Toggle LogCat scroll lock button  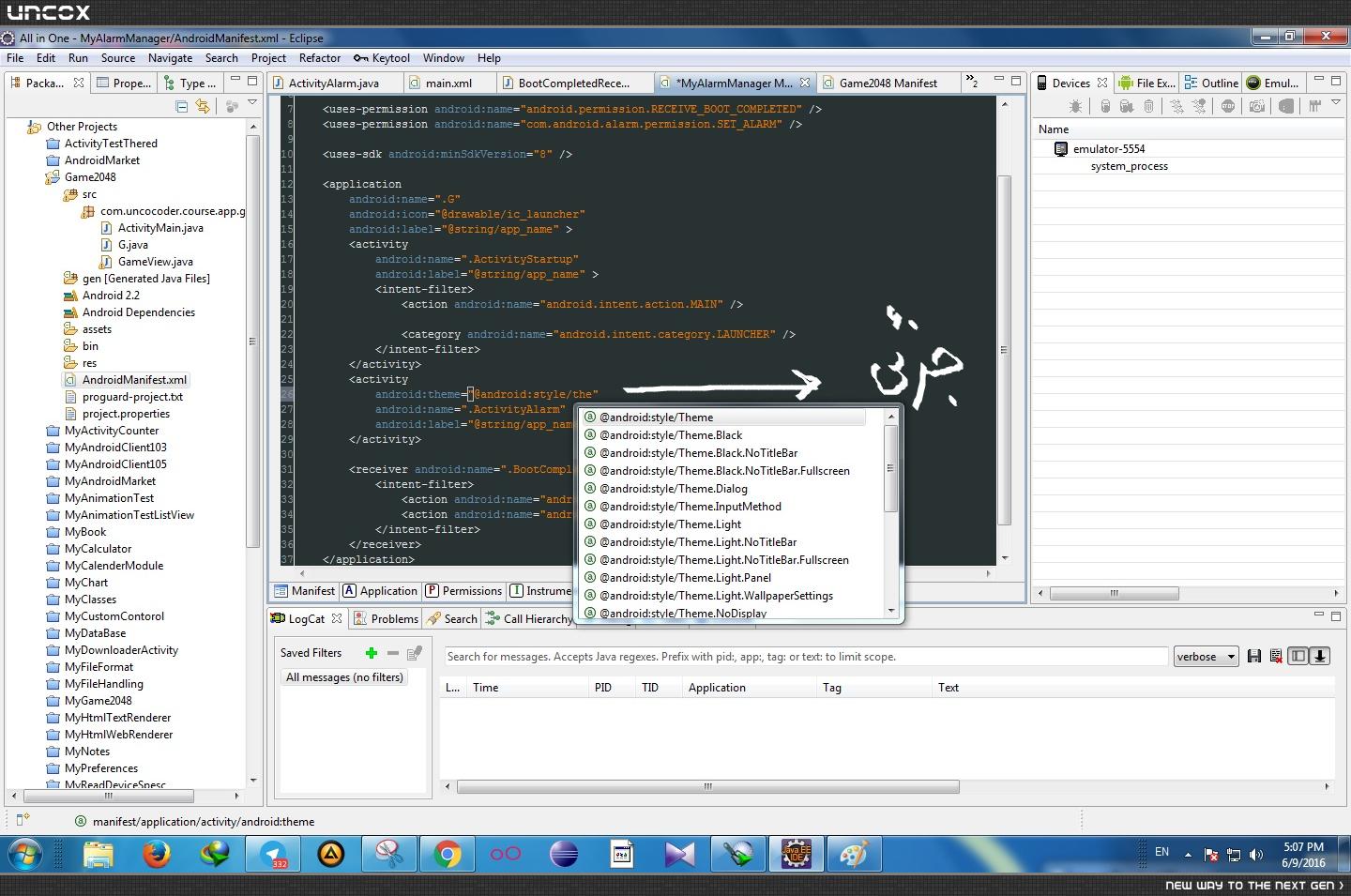pos(1320,657)
